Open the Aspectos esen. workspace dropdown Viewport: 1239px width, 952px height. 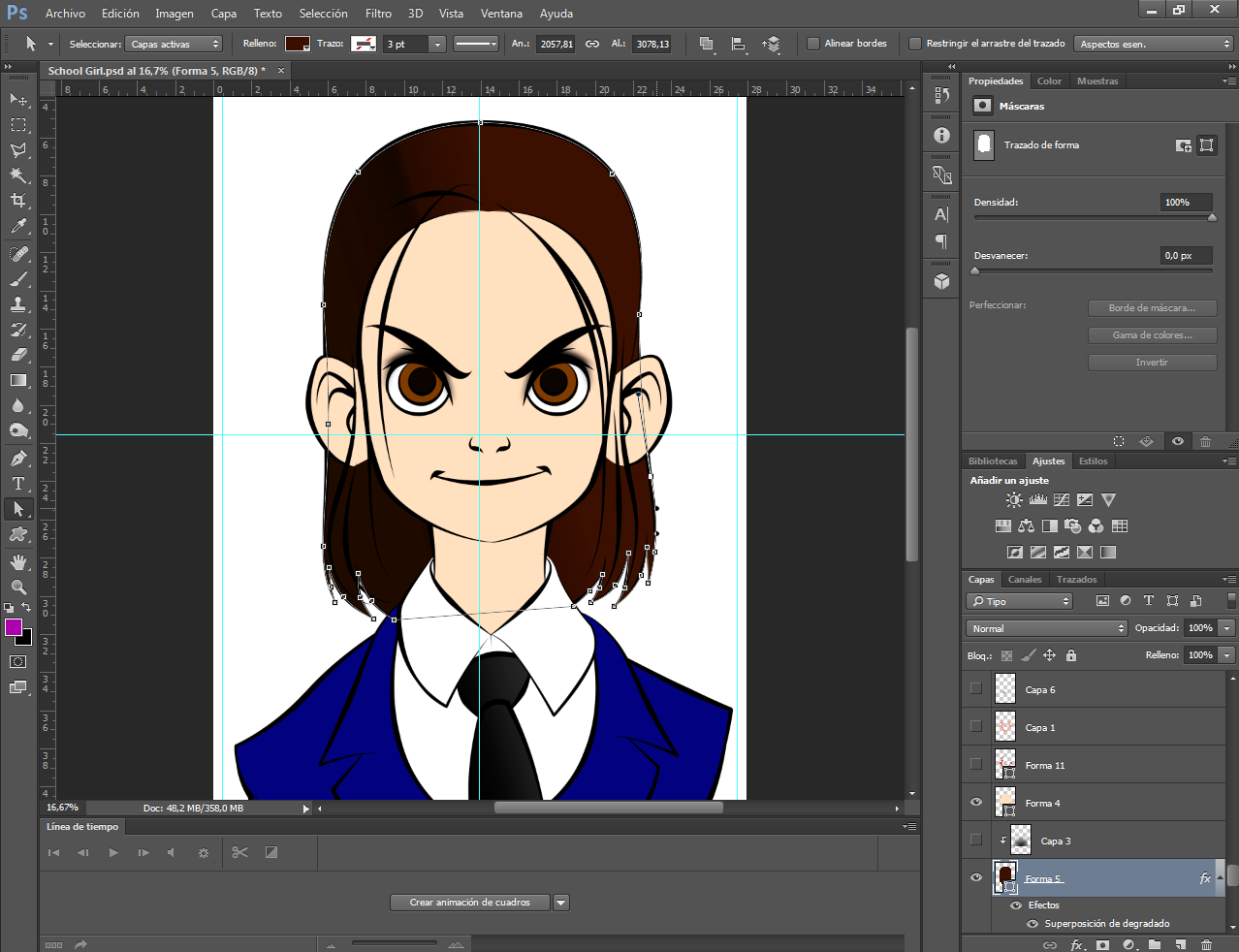coord(1154,44)
